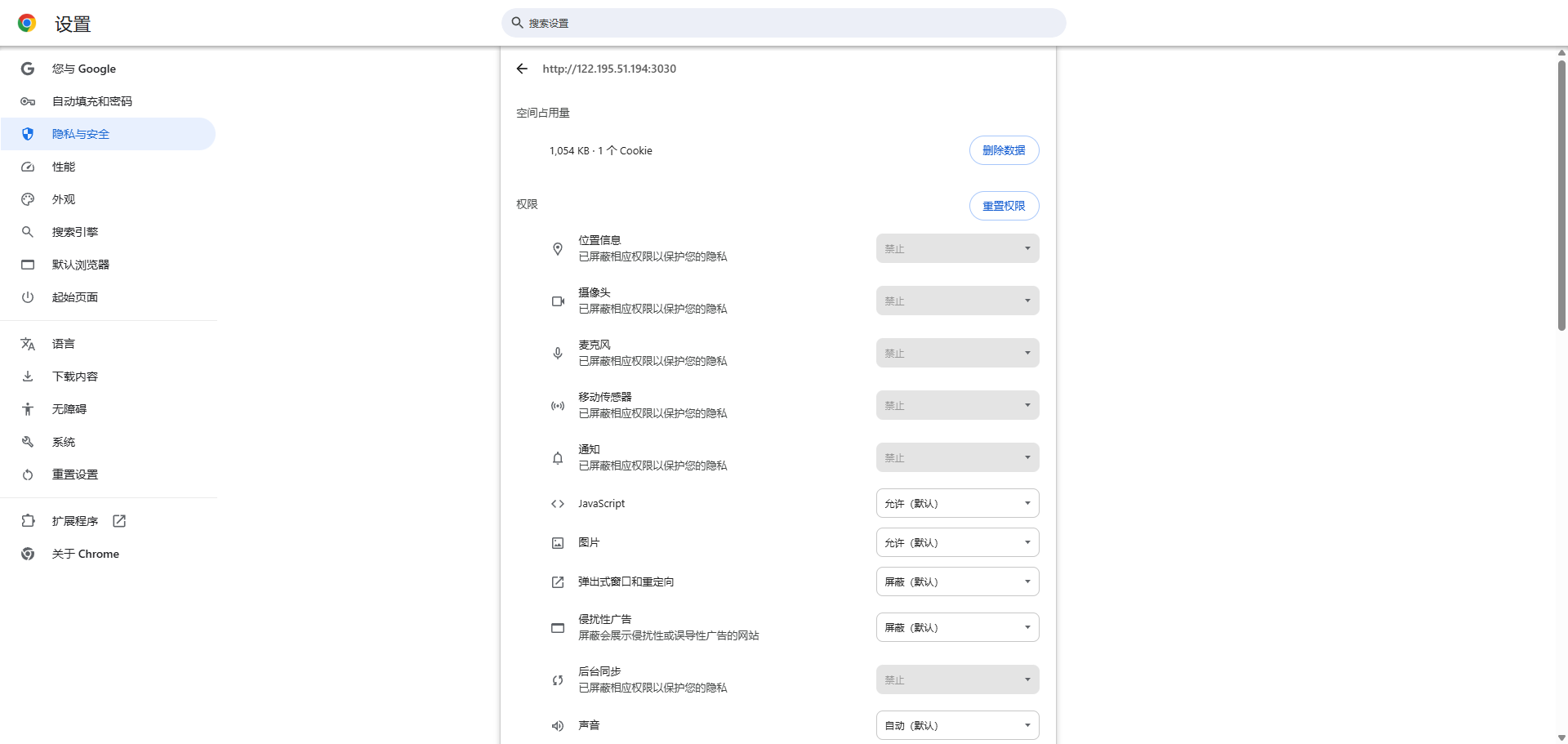Click the accessibility figure icon for 无障碍
The height and width of the screenshot is (744, 1568).
click(x=28, y=409)
